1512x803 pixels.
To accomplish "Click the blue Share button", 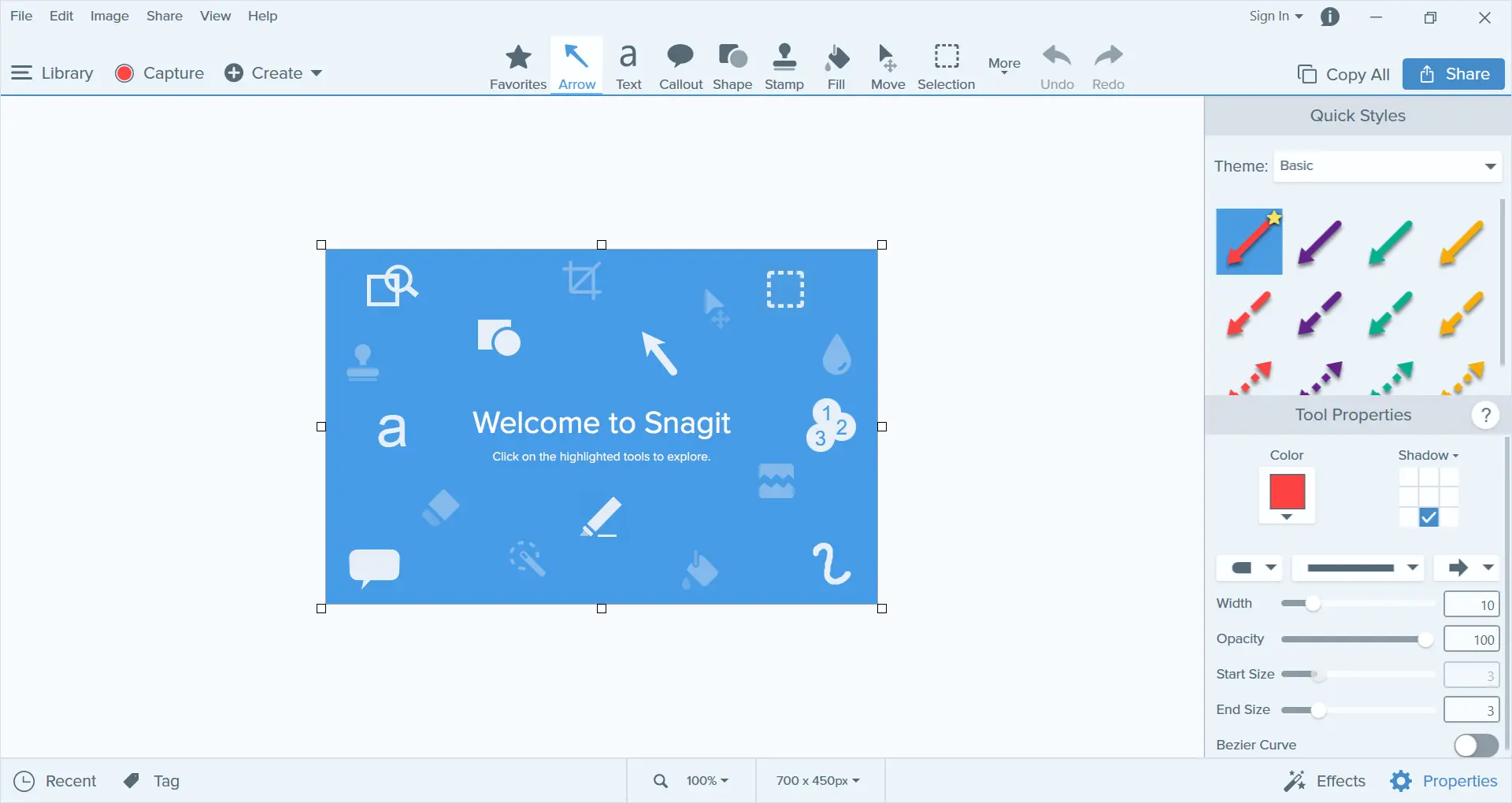I will tap(1454, 74).
